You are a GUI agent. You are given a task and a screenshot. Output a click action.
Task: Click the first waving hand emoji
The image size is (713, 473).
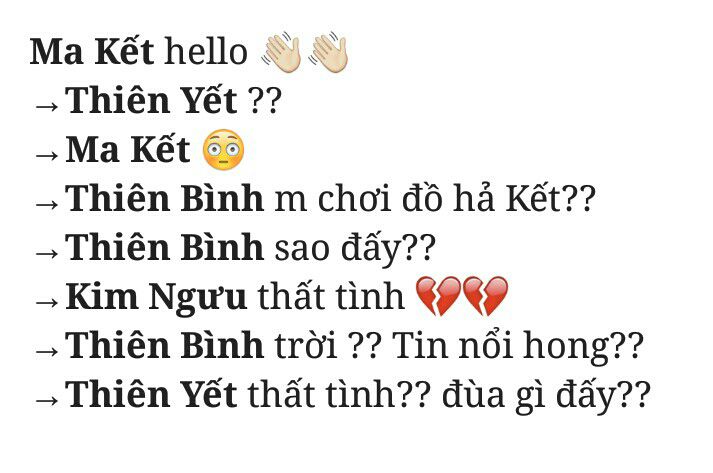click(x=281, y=52)
